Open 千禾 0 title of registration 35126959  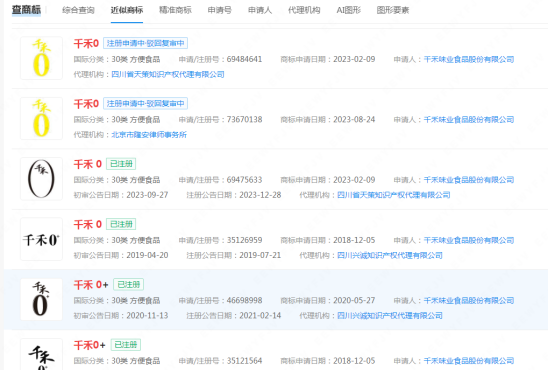click(88, 224)
